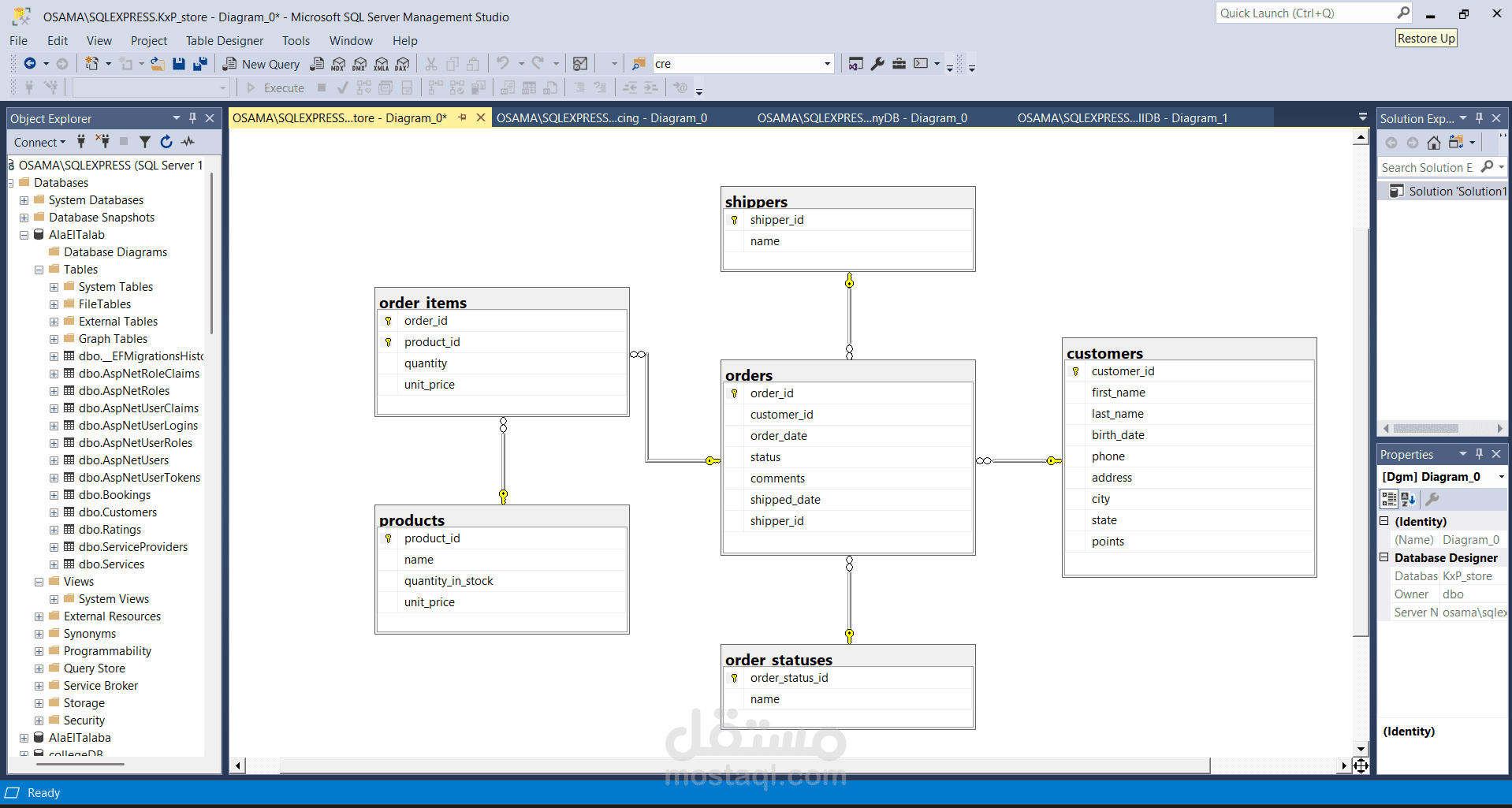Viewport: 1512px width, 808px height.
Task: Click the New Query button
Action: pos(261,64)
